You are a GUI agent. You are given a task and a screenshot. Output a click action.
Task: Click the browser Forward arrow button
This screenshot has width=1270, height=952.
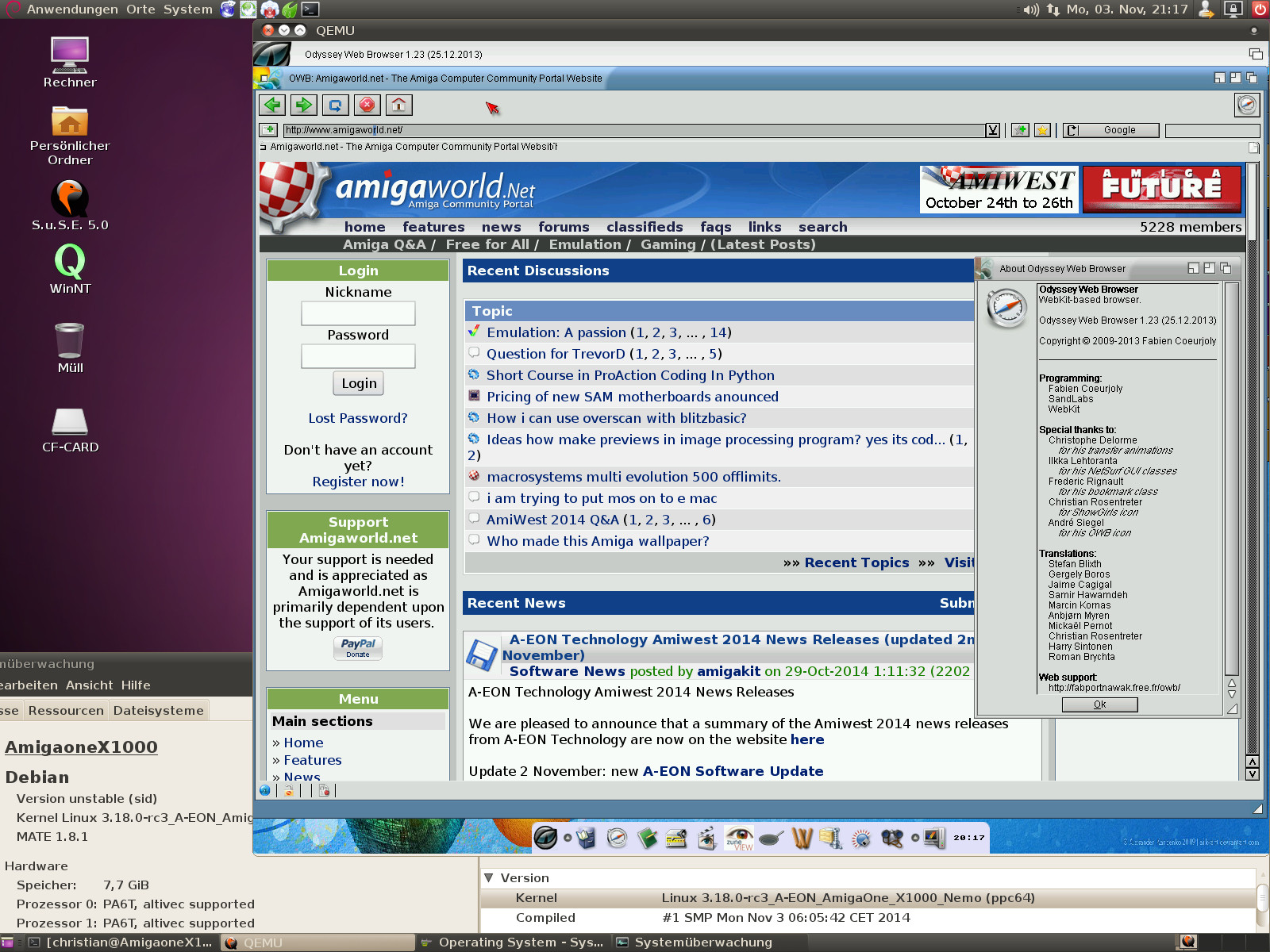coord(303,105)
